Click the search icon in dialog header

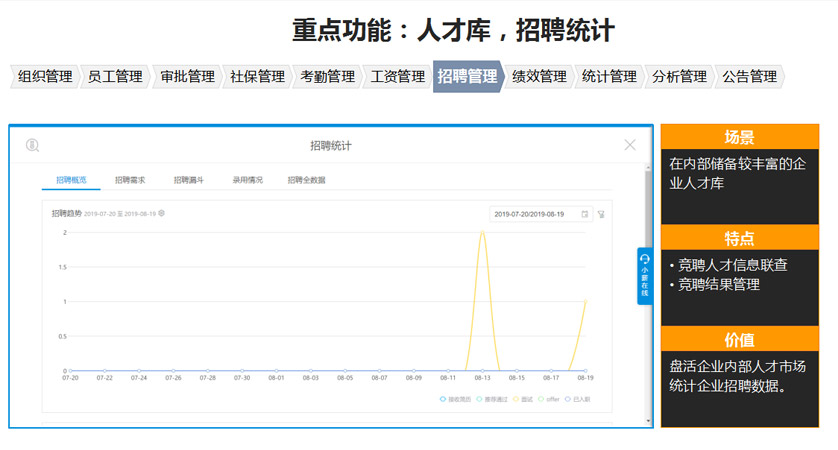(32, 145)
